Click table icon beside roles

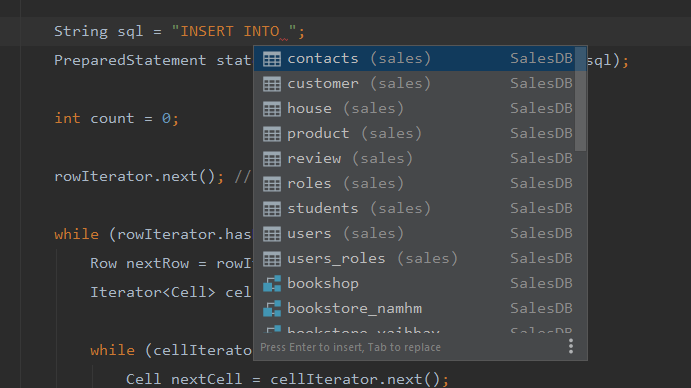tap(271, 184)
